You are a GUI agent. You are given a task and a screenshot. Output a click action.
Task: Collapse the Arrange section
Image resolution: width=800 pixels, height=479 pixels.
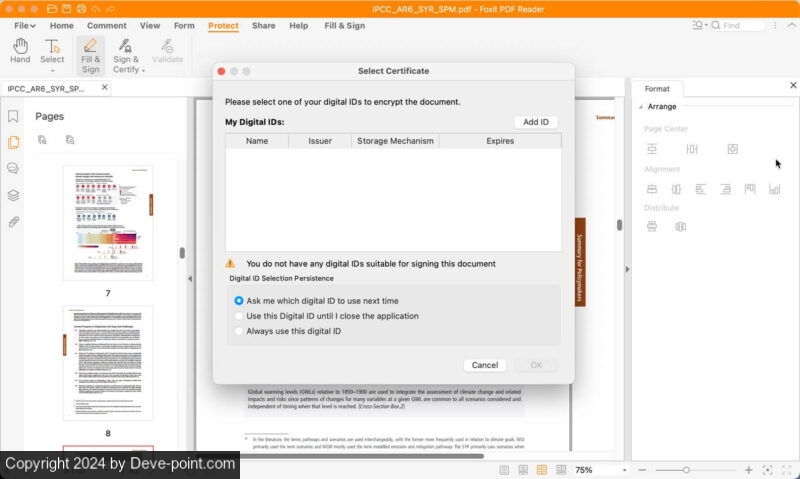[640, 106]
